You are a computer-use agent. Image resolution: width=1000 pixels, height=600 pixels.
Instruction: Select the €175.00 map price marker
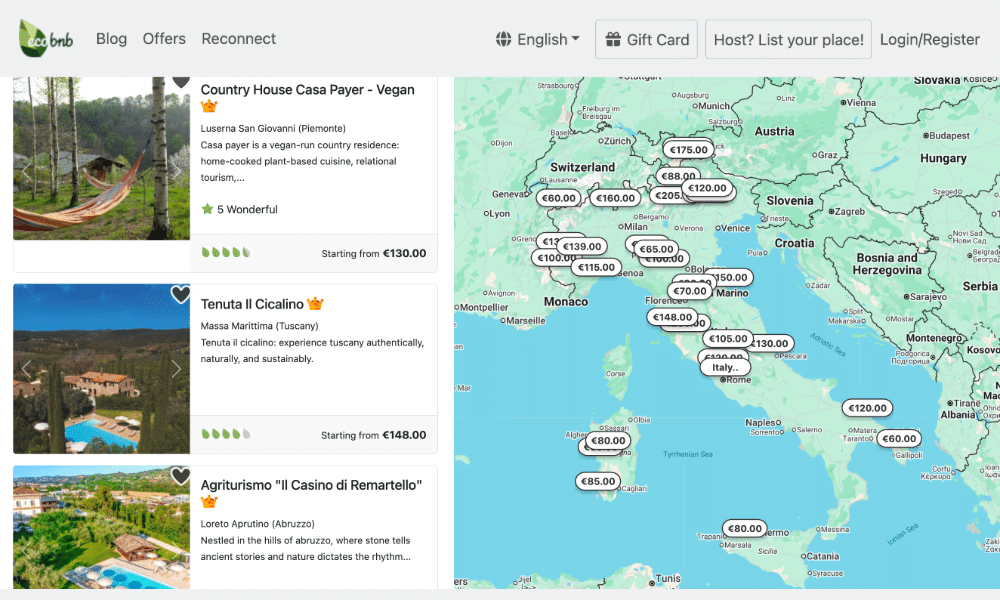(x=688, y=150)
